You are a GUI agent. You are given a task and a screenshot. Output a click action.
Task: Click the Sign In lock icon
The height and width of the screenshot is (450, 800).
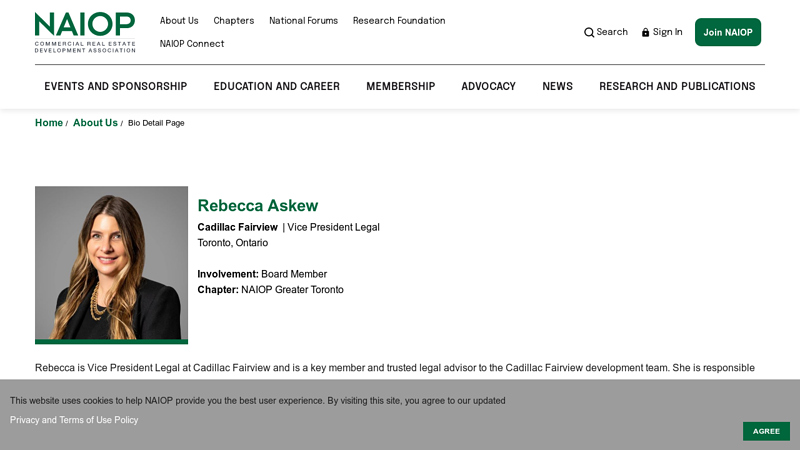(645, 33)
